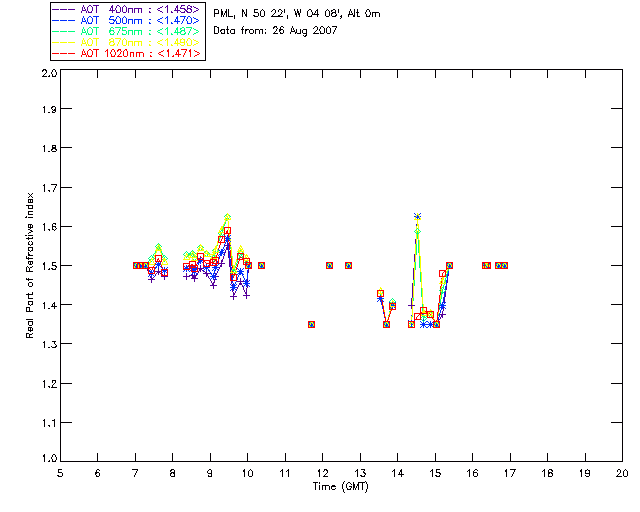
Task: Click the x-axis tick label 7
Action: tap(135, 473)
